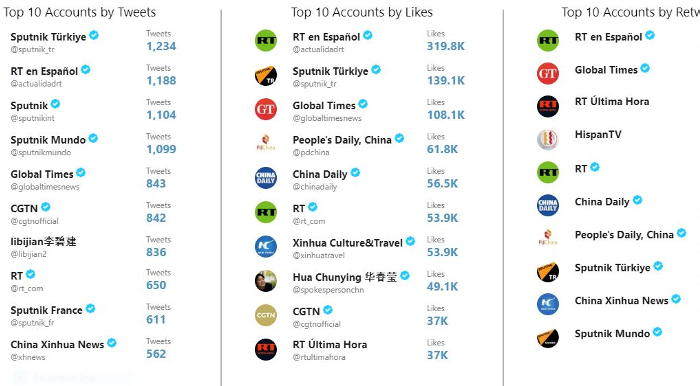The height and width of the screenshot is (386, 700).
Task: Click China Daily avatar in Likes list
Action: click(x=266, y=178)
